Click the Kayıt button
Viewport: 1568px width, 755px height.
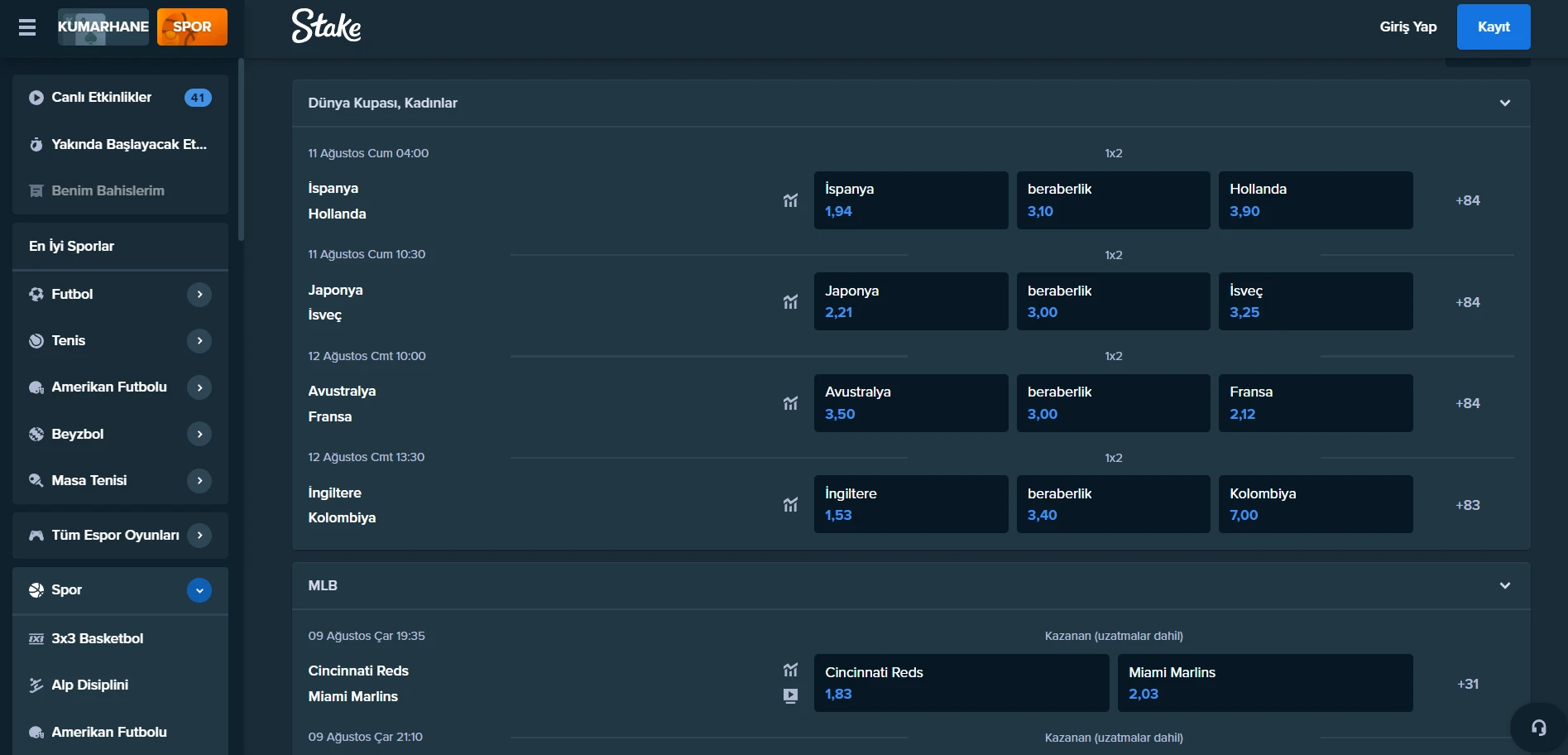pyautogui.click(x=1494, y=26)
